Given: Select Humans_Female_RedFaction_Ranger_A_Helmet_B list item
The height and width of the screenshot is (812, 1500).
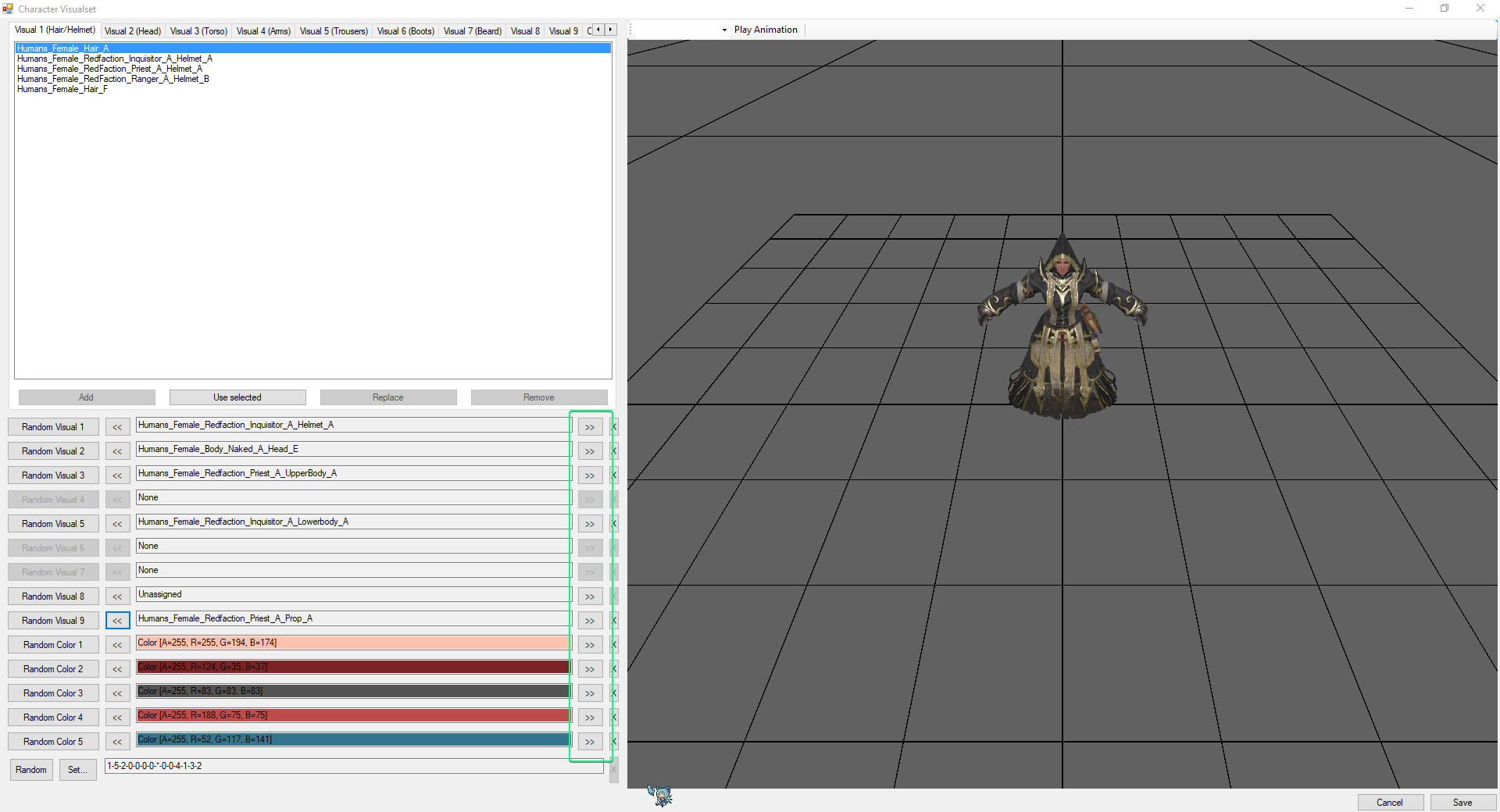Looking at the screenshot, I should click(113, 79).
